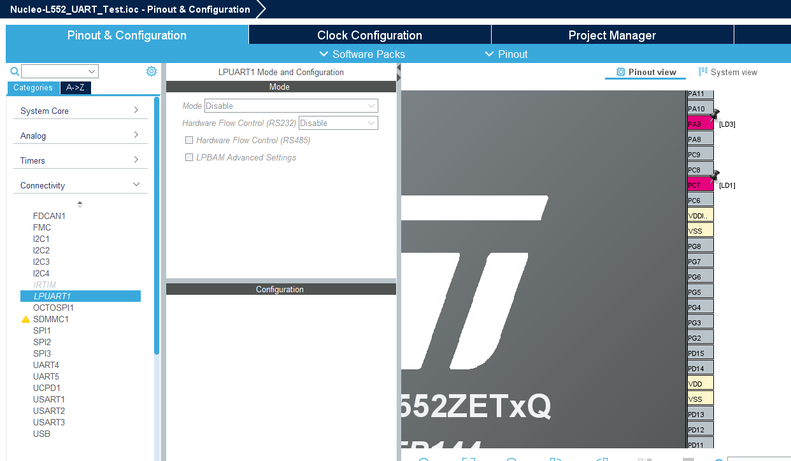Select SDMMC1 peripheral
Screen dimensions: 791x461
point(50,319)
